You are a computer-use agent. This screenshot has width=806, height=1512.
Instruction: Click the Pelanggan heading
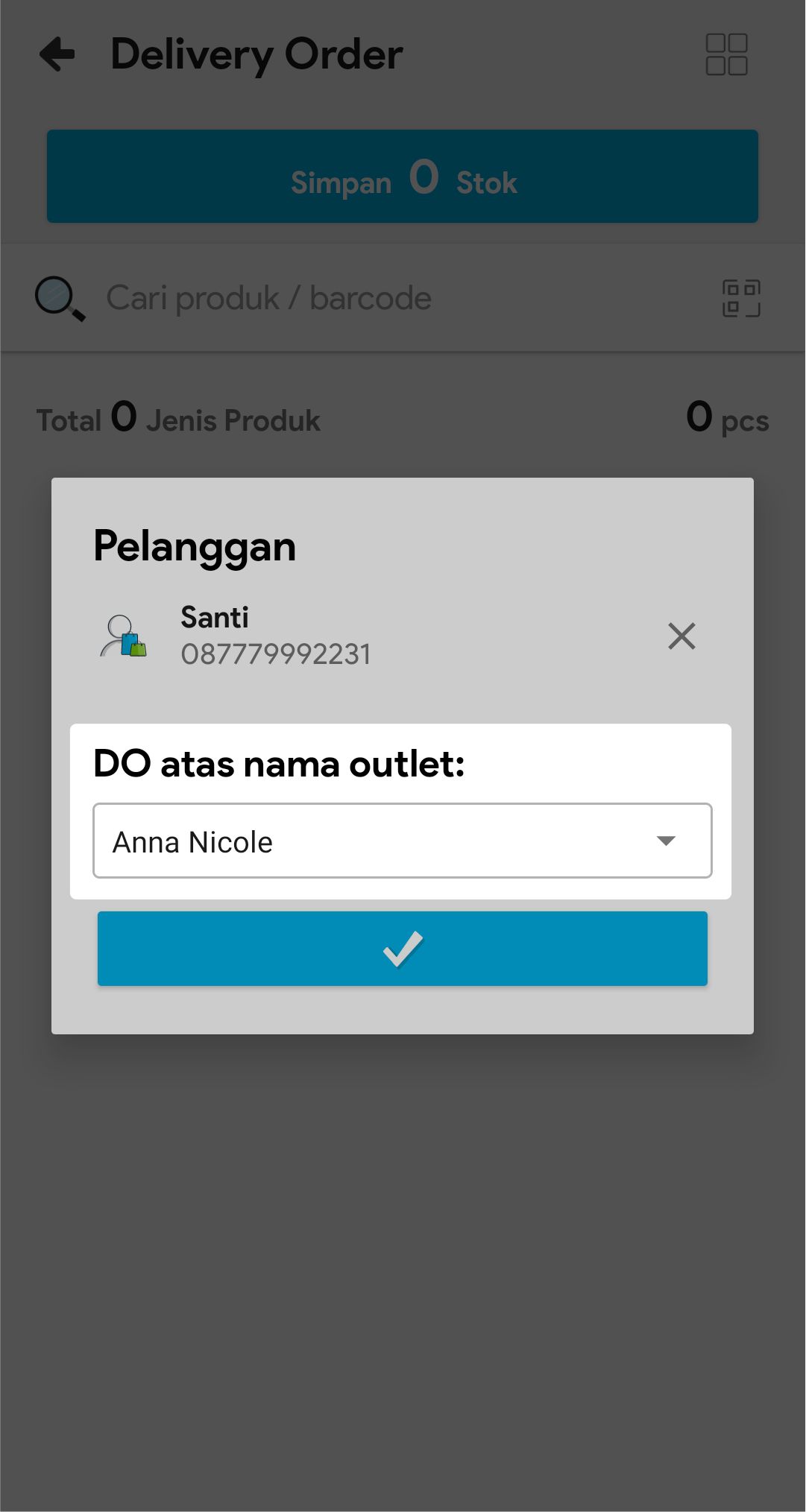pos(195,546)
